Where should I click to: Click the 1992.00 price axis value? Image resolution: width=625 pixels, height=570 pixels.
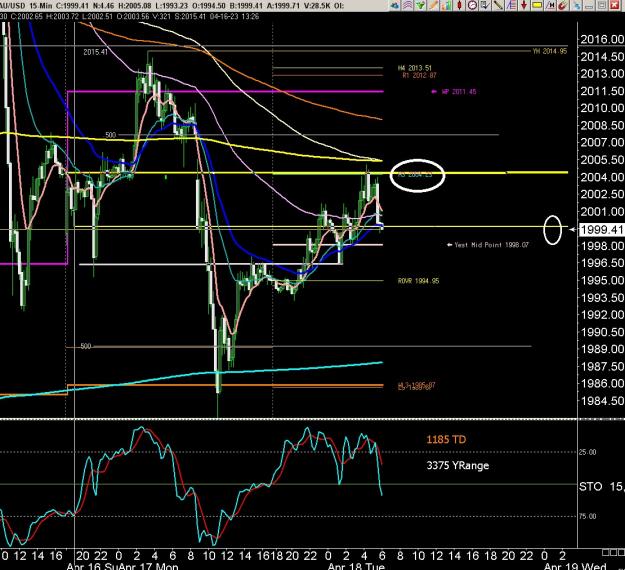[602, 314]
